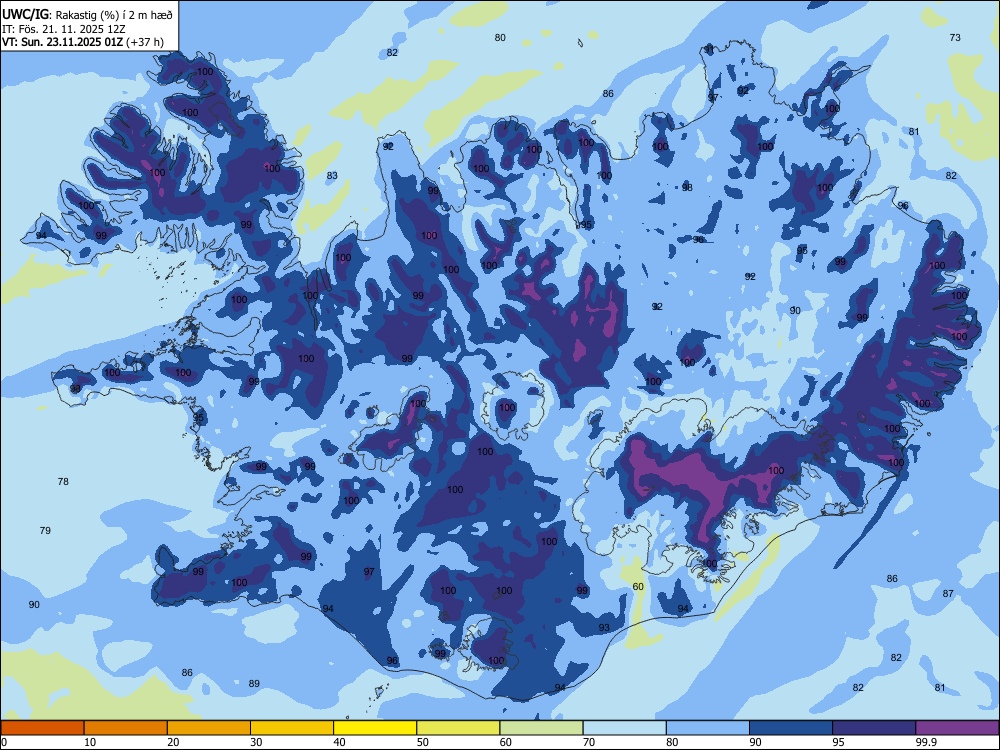Click the dark orange 0–10 legend swatch
Screen dimensions: 1000x750
click(x=42, y=728)
